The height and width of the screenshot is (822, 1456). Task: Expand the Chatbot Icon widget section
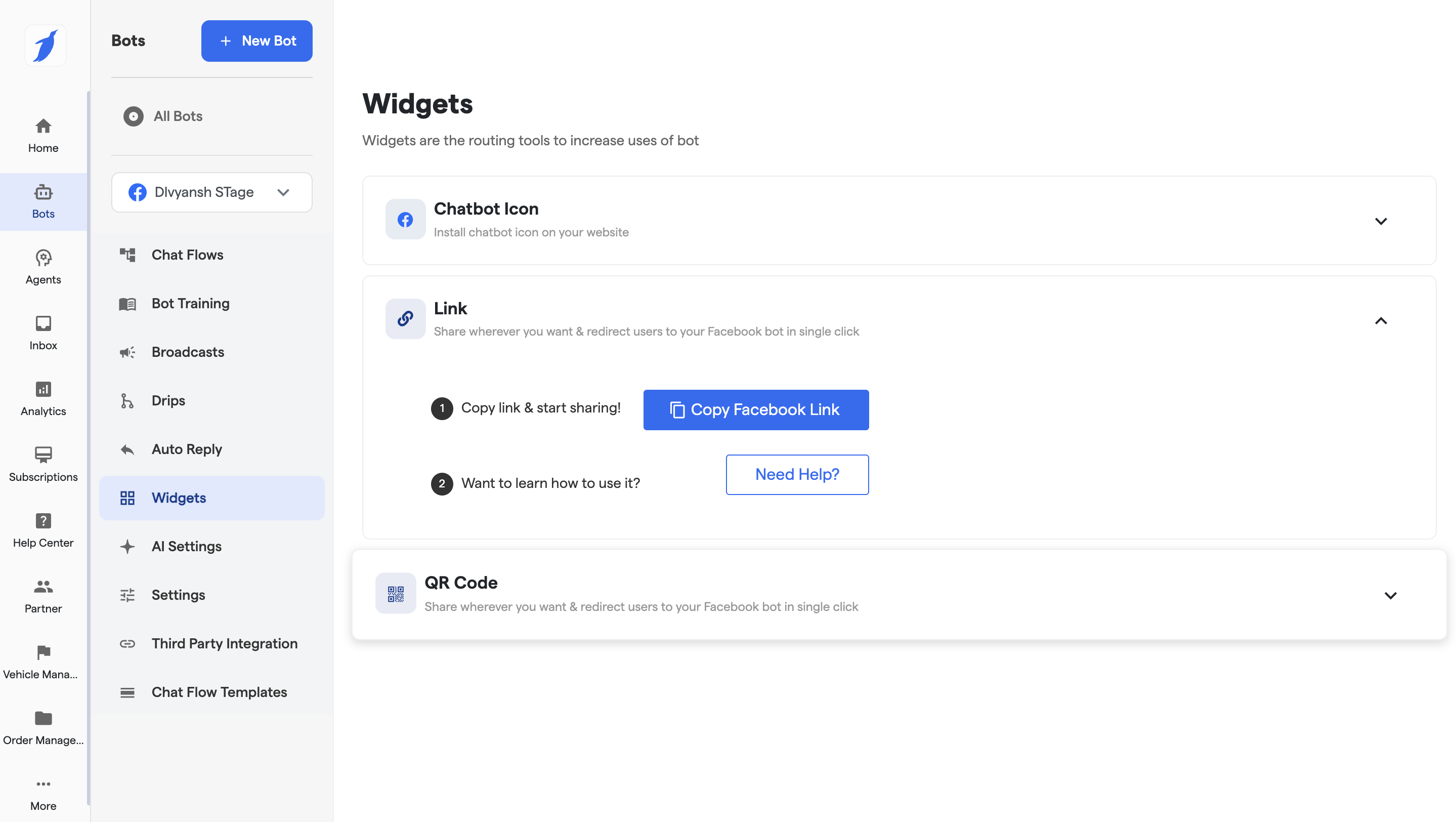(x=1380, y=221)
